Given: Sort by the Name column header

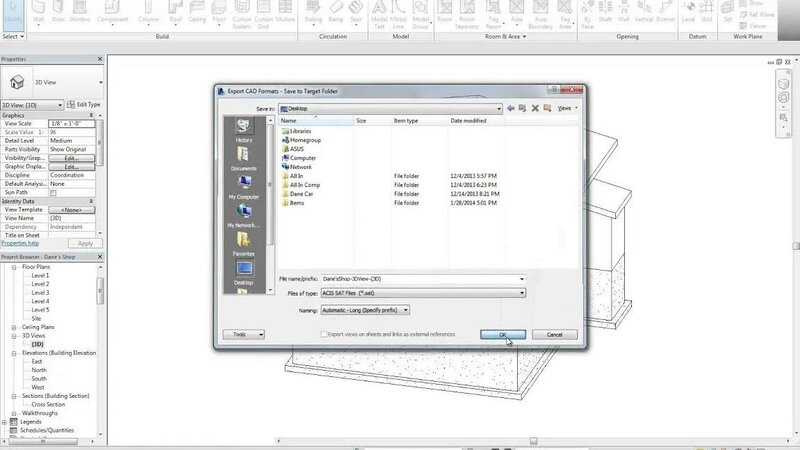Looking at the screenshot, I should (x=316, y=121).
